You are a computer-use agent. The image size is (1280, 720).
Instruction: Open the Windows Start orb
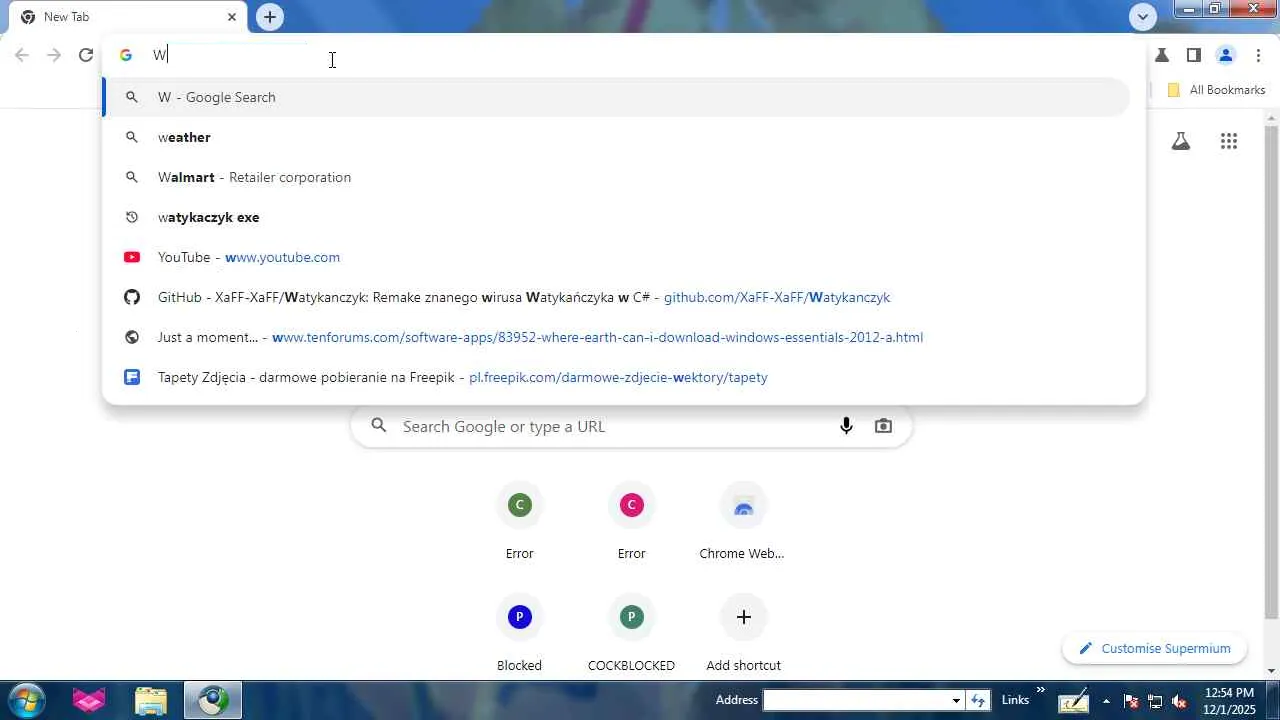[26, 700]
